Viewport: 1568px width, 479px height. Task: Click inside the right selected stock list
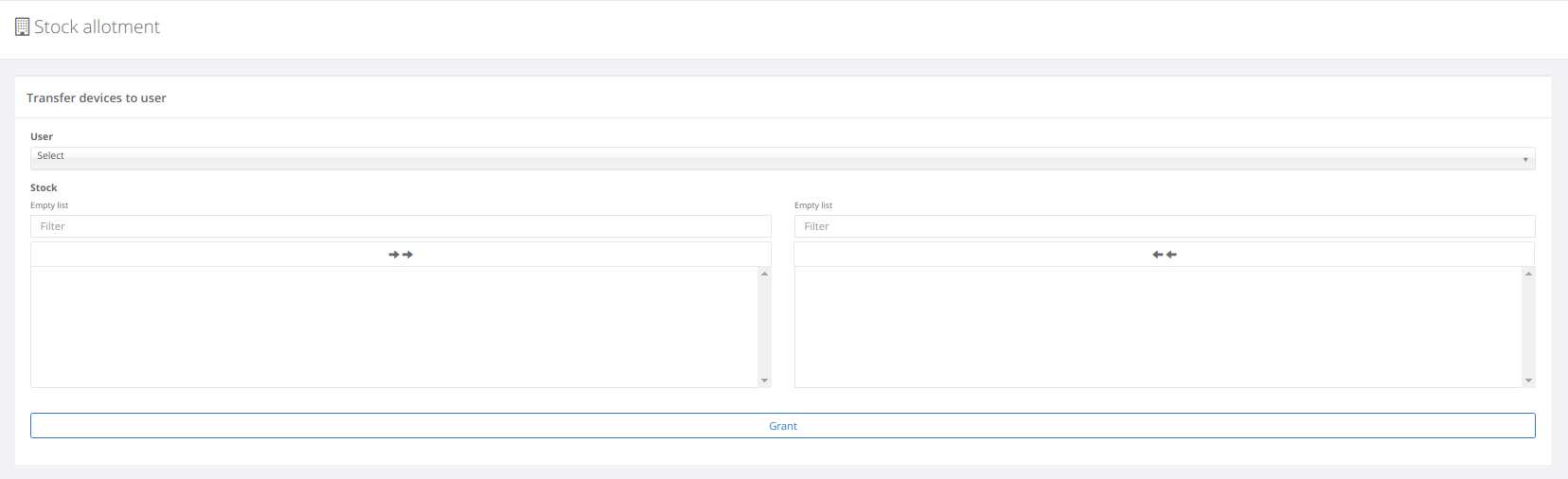point(1157,327)
